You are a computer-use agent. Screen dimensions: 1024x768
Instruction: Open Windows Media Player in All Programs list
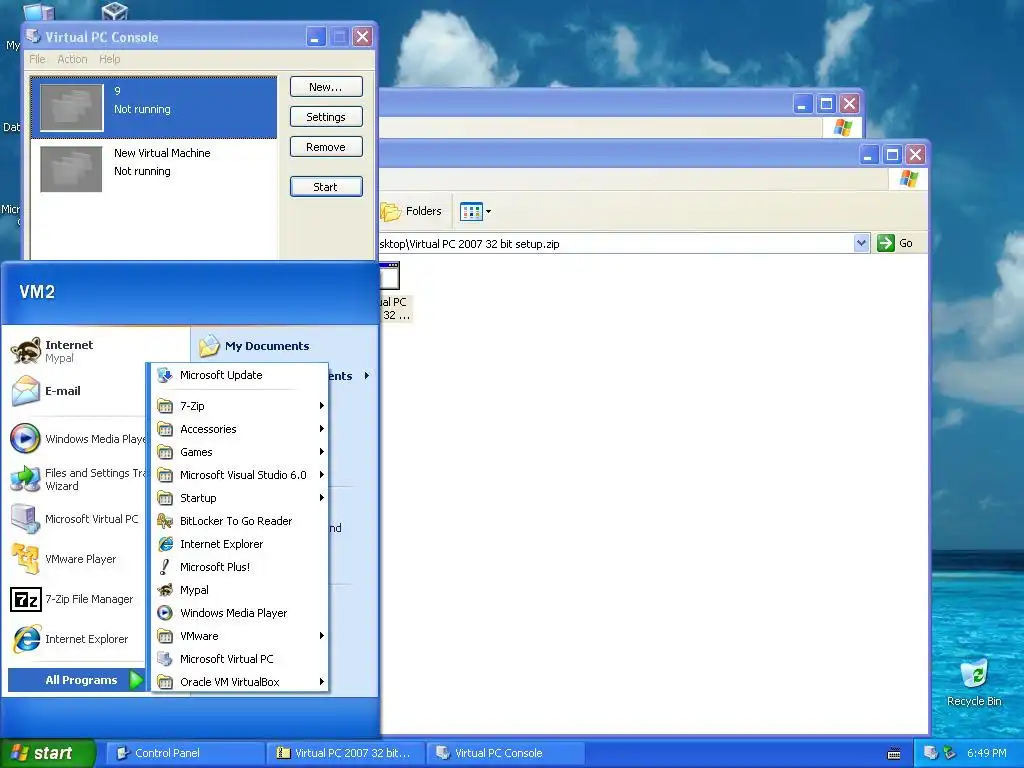[x=240, y=613]
